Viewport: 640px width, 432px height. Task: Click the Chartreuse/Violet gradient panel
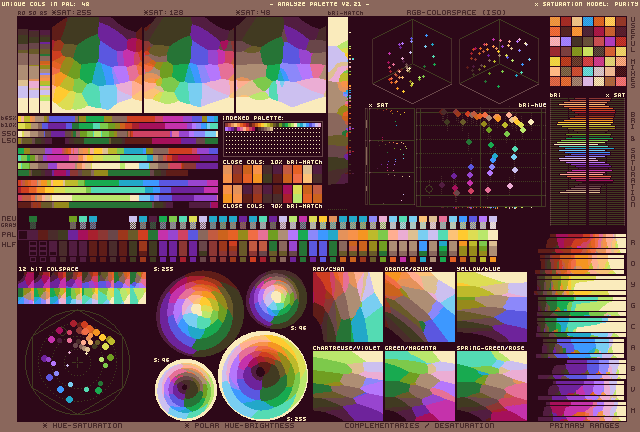[347, 385]
